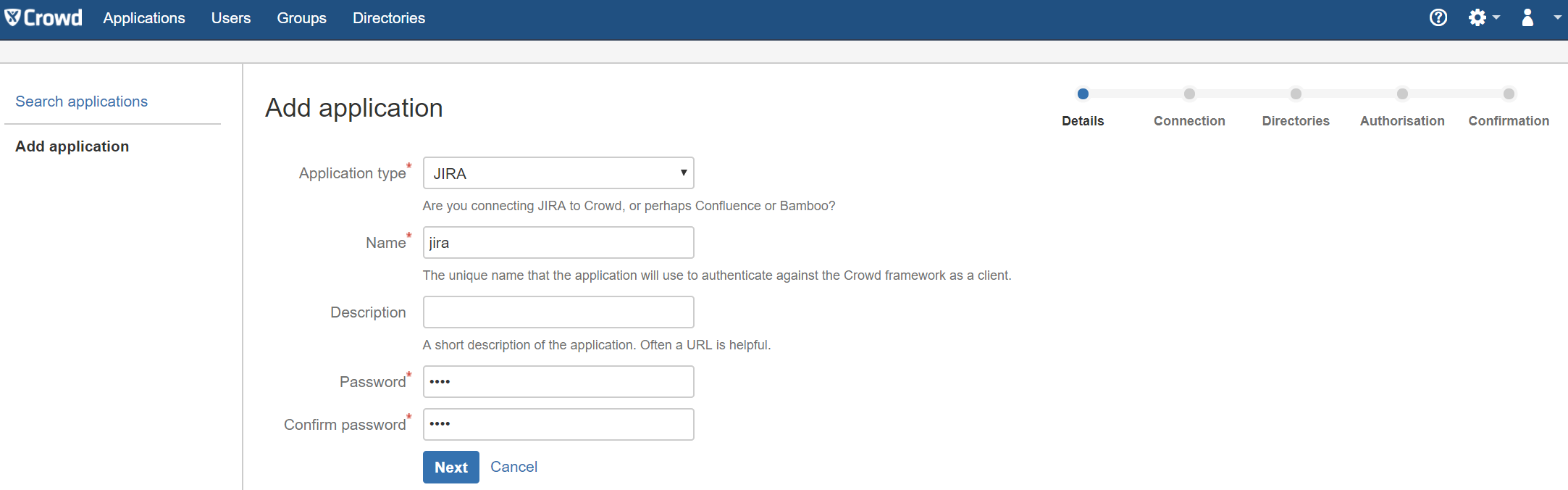Image resolution: width=1568 pixels, height=490 pixels.
Task: Click into the Description field
Action: (558, 312)
